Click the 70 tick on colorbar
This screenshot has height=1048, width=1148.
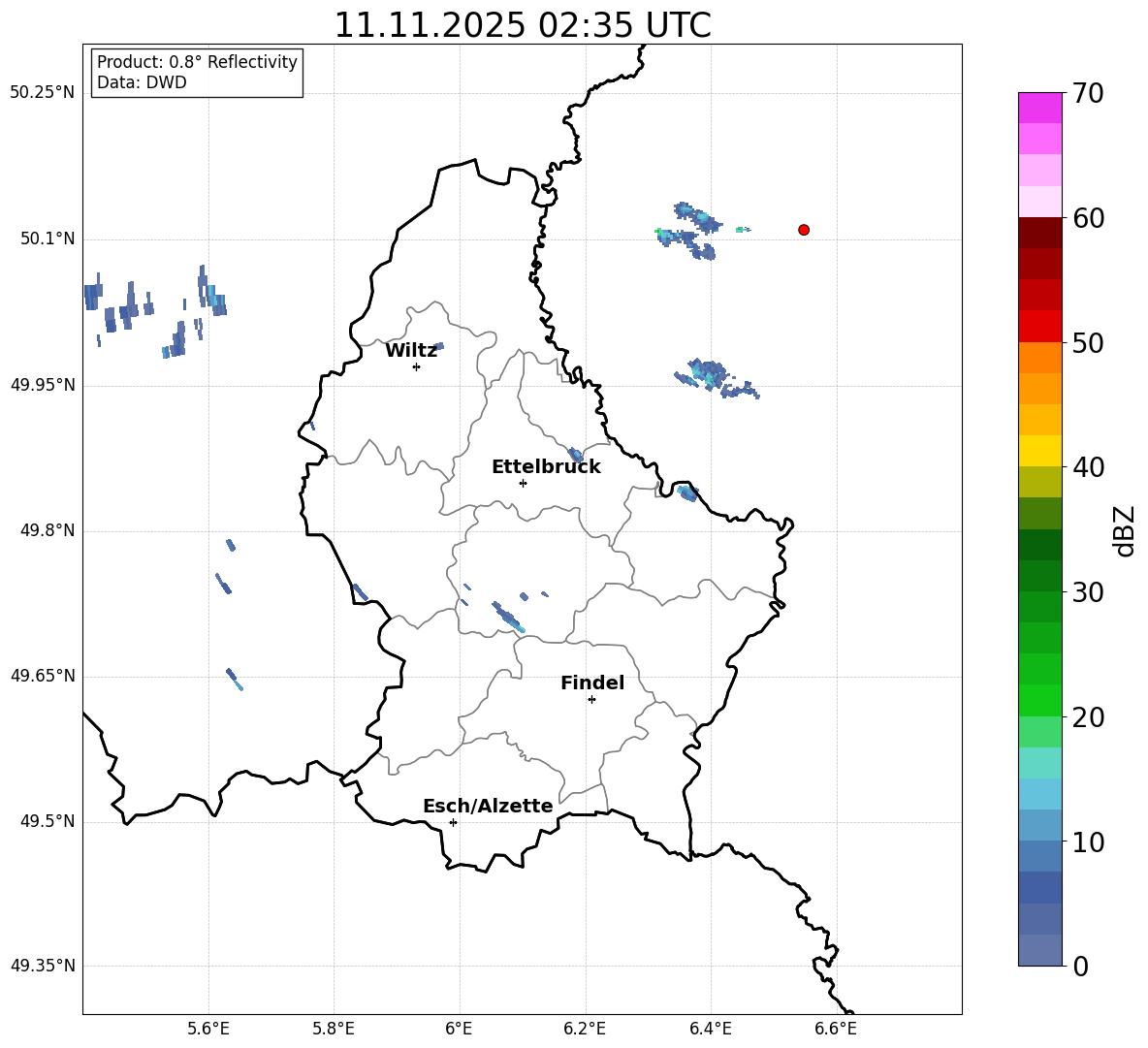(x=1087, y=93)
